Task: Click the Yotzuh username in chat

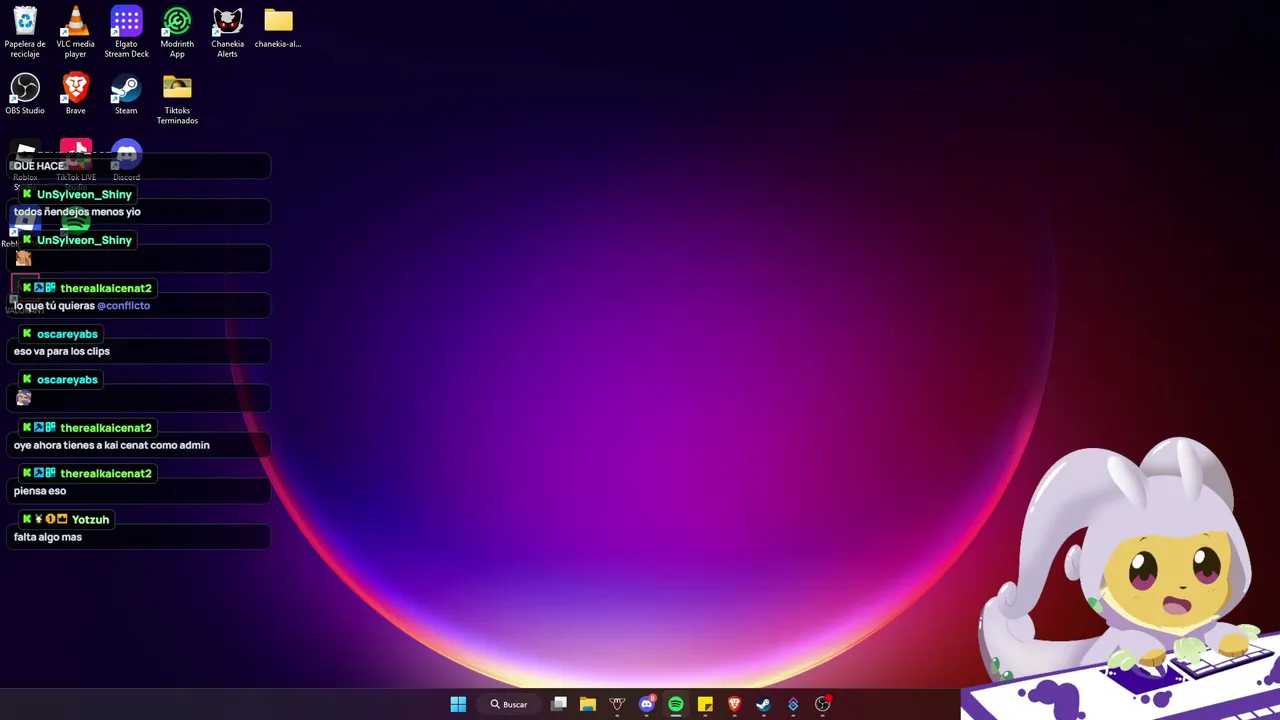Action: 90,520
